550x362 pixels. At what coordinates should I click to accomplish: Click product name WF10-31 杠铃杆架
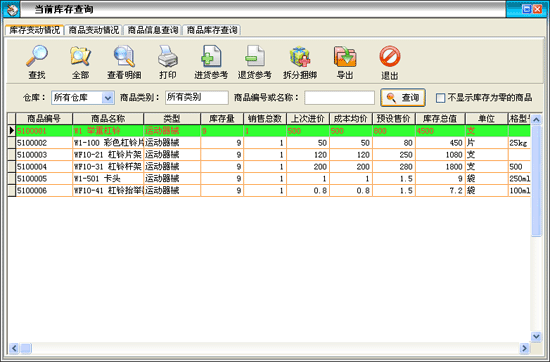[108, 167]
